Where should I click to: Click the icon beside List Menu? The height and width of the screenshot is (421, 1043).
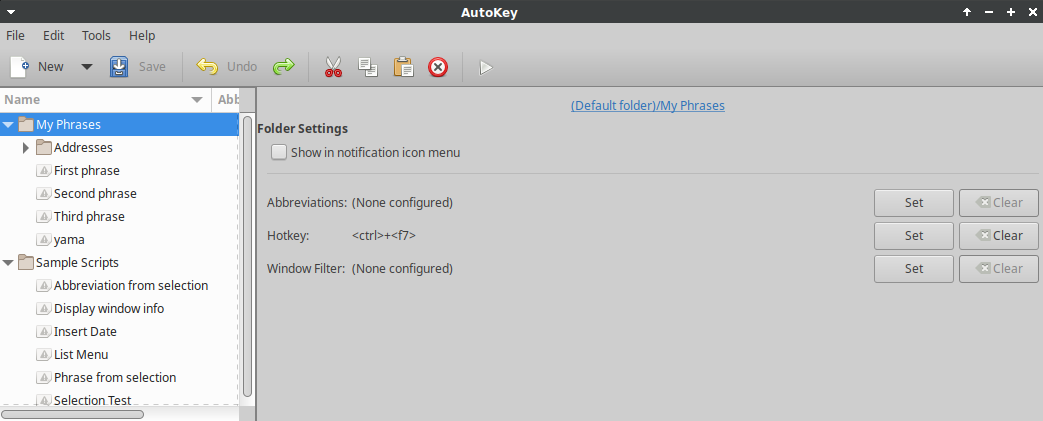(x=44, y=354)
